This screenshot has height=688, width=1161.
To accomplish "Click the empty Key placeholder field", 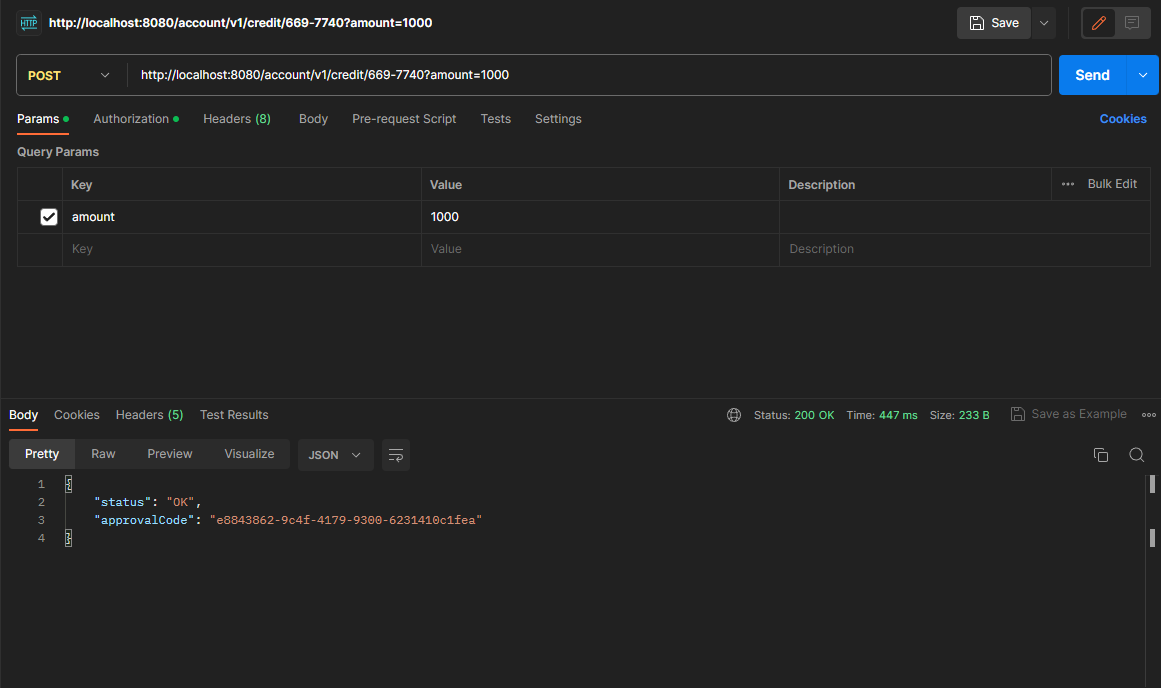I will (242, 250).
